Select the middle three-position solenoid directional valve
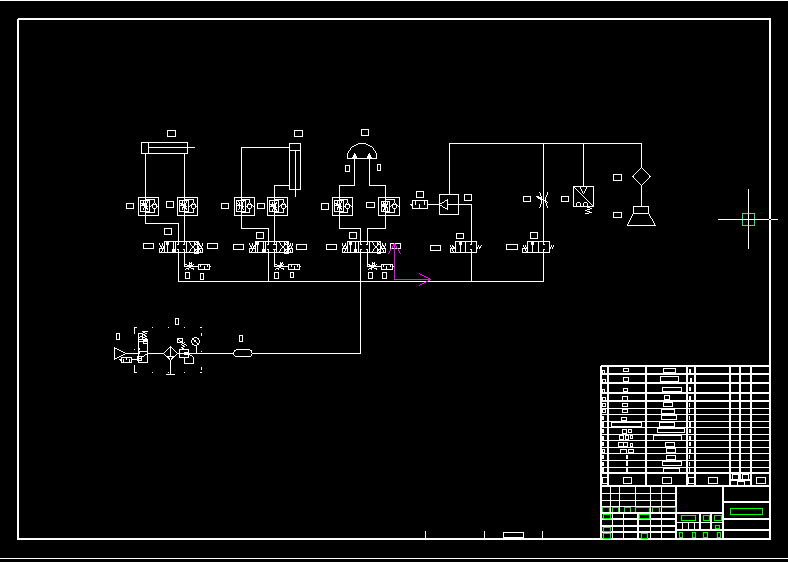788x562 pixels. pos(271,247)
